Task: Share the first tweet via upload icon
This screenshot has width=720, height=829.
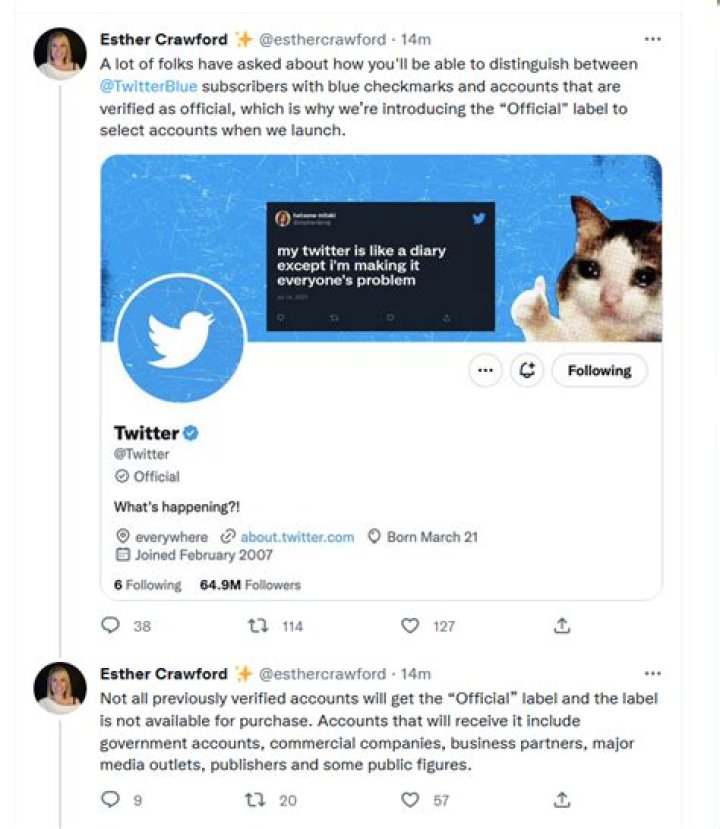Action: click(x=562, y=625)
